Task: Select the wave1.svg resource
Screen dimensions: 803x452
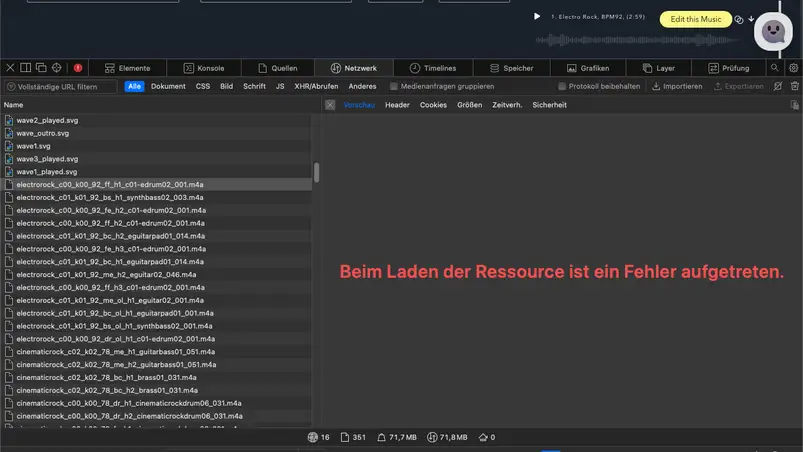Action: point(156,146)
